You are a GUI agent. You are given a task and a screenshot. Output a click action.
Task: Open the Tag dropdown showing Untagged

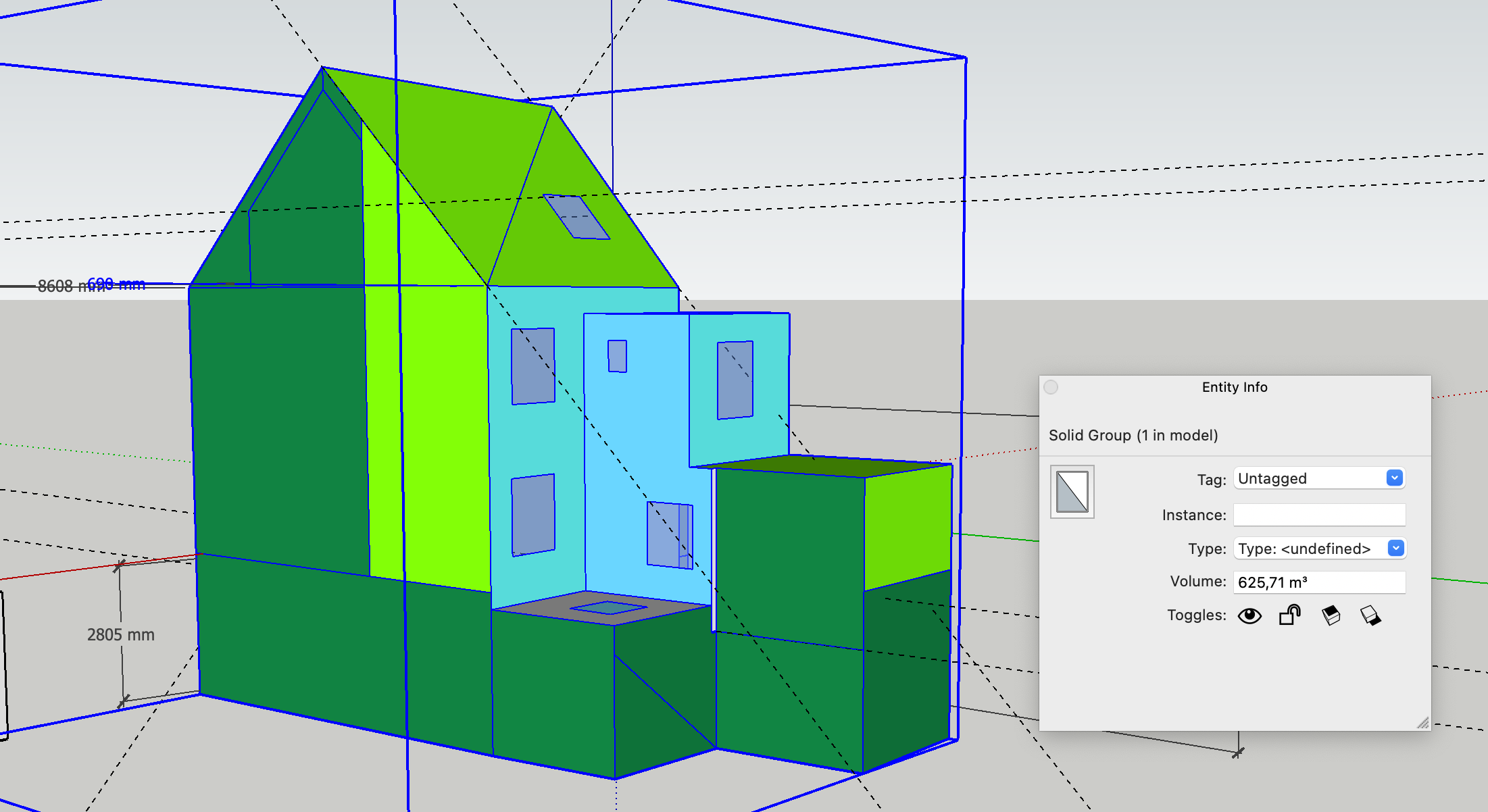pos(1319,478)
